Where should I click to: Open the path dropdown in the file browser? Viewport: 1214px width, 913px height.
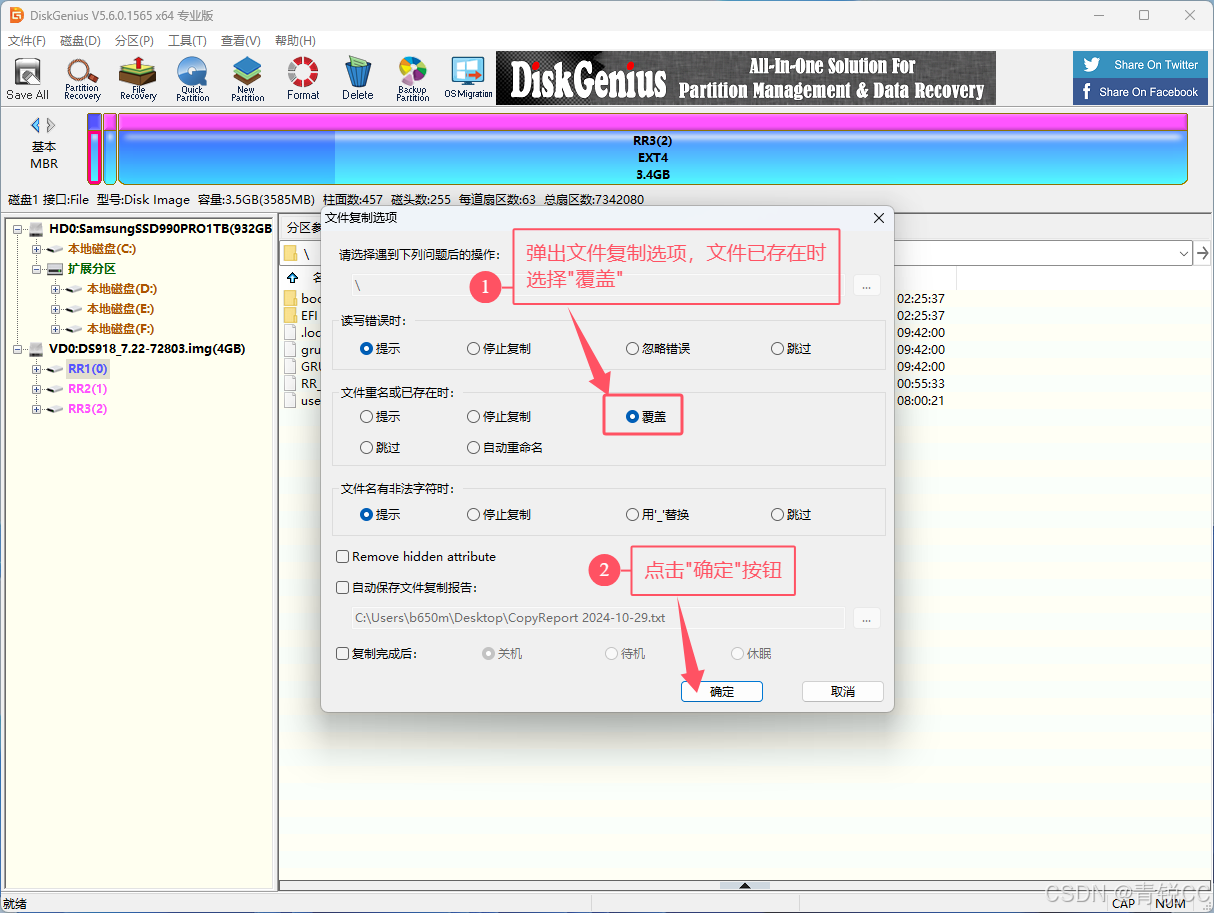pyautogui.click(x=1182, y=253)
